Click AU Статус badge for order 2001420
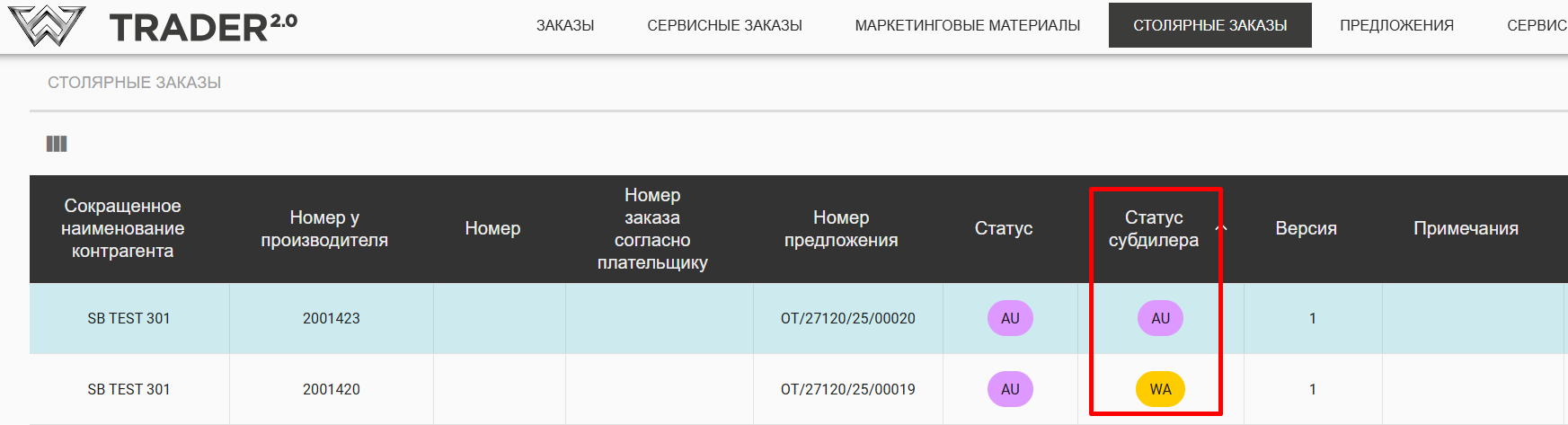Viewport: 1568px width, 425px height. point(1010,389)
